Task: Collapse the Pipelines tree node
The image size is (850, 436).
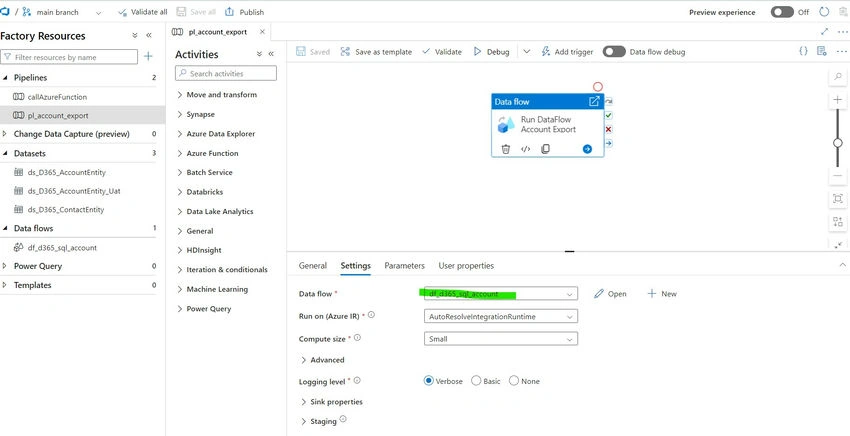Action: (x=5, y=78)
